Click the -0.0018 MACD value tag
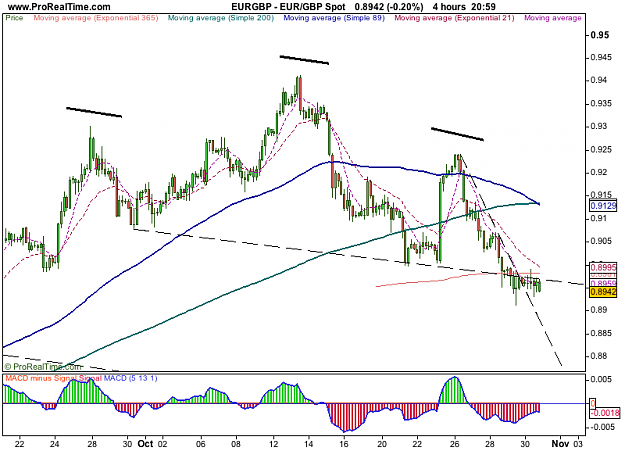This screenshot has width=625, height=469. pyautogui.click(x=605, y=413)
